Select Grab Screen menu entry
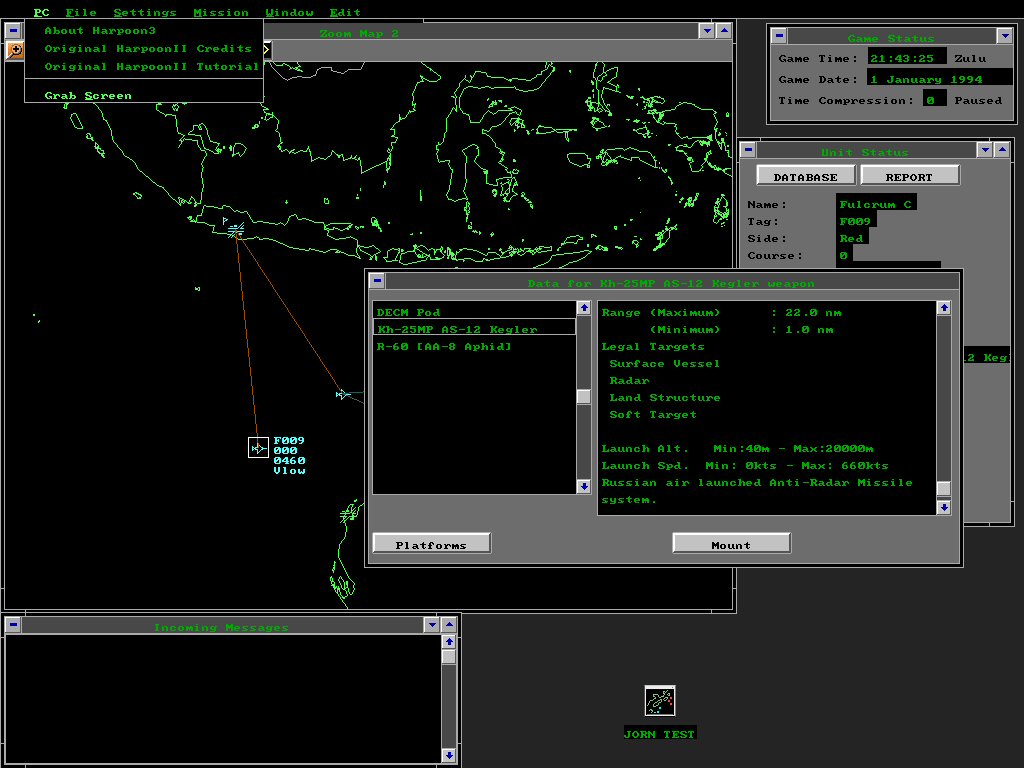The width and height of the screenshot is (1024, 768). point(144,95)
